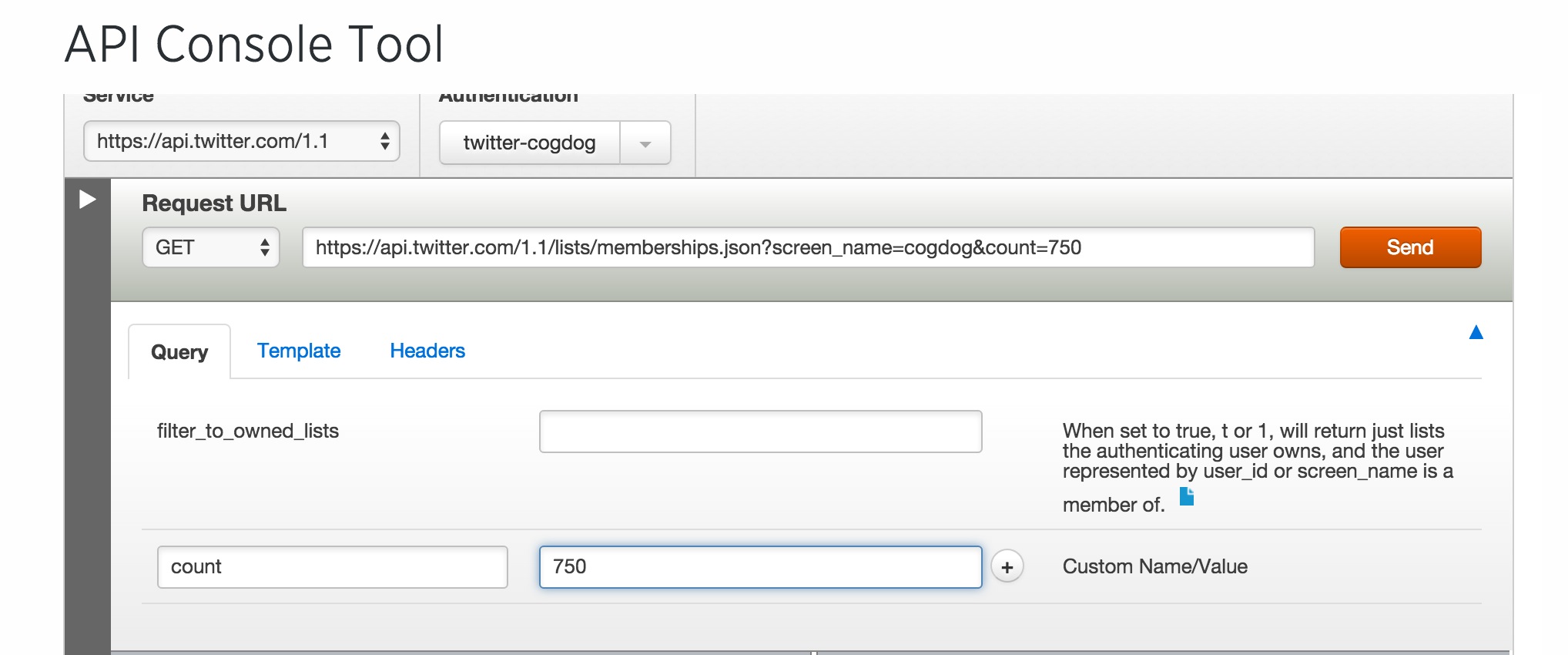The image size is (1568, 655).
Task: Open the Service URL dropdown
Action: tap(241, 141)
